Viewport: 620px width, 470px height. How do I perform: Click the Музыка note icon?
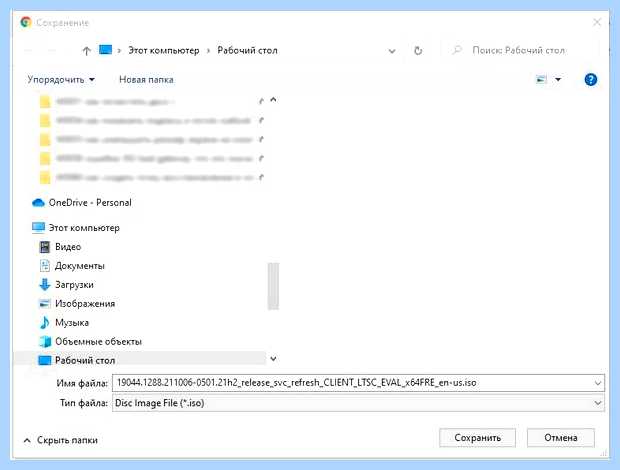[x=45, y=323]
